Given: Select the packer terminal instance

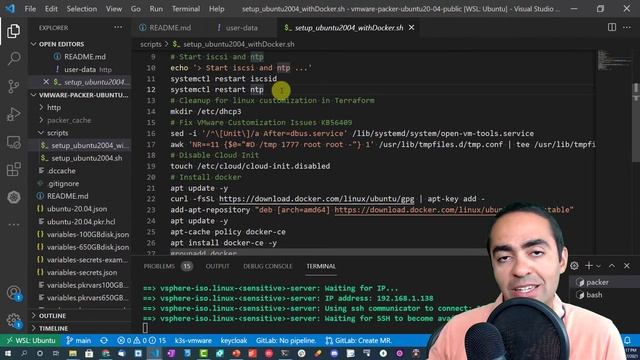Looking at the screenshot, I should tap(597, 282).
